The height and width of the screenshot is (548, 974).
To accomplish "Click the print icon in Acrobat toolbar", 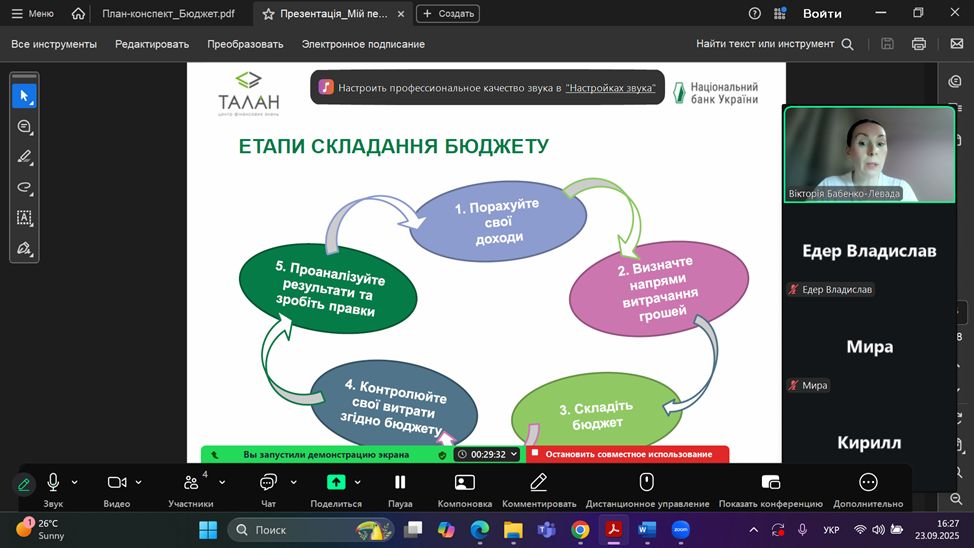I will [x=918, y=44].
